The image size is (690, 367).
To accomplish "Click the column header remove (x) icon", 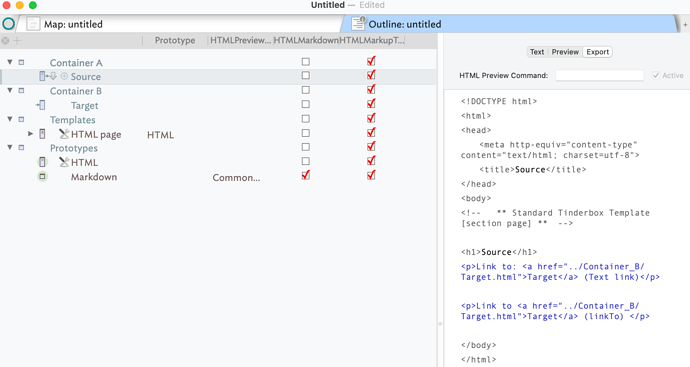I will coord(5,40).
